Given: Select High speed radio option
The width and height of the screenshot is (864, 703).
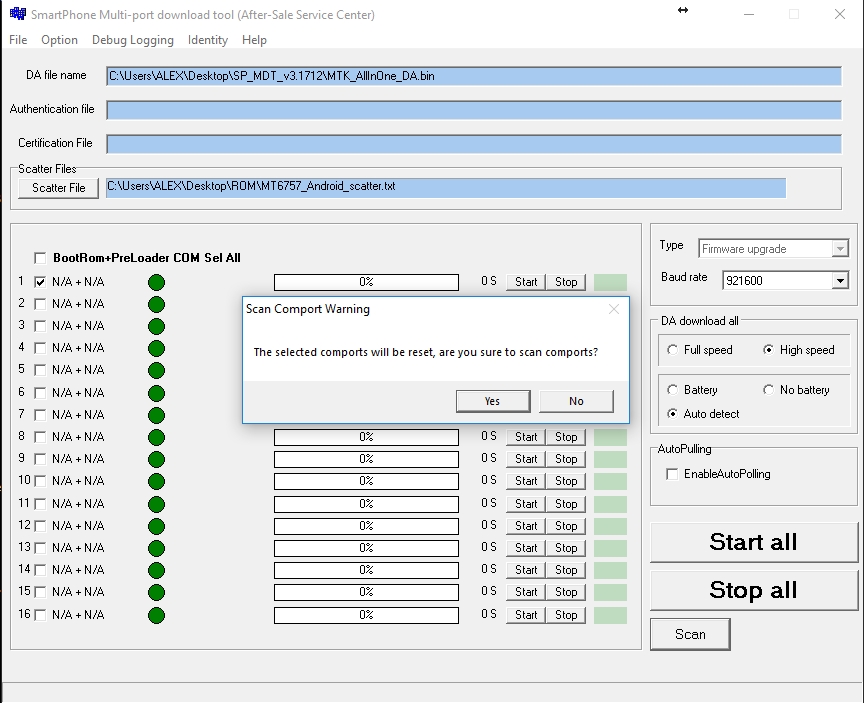Looking at the screenshot, I should point(768,350).
